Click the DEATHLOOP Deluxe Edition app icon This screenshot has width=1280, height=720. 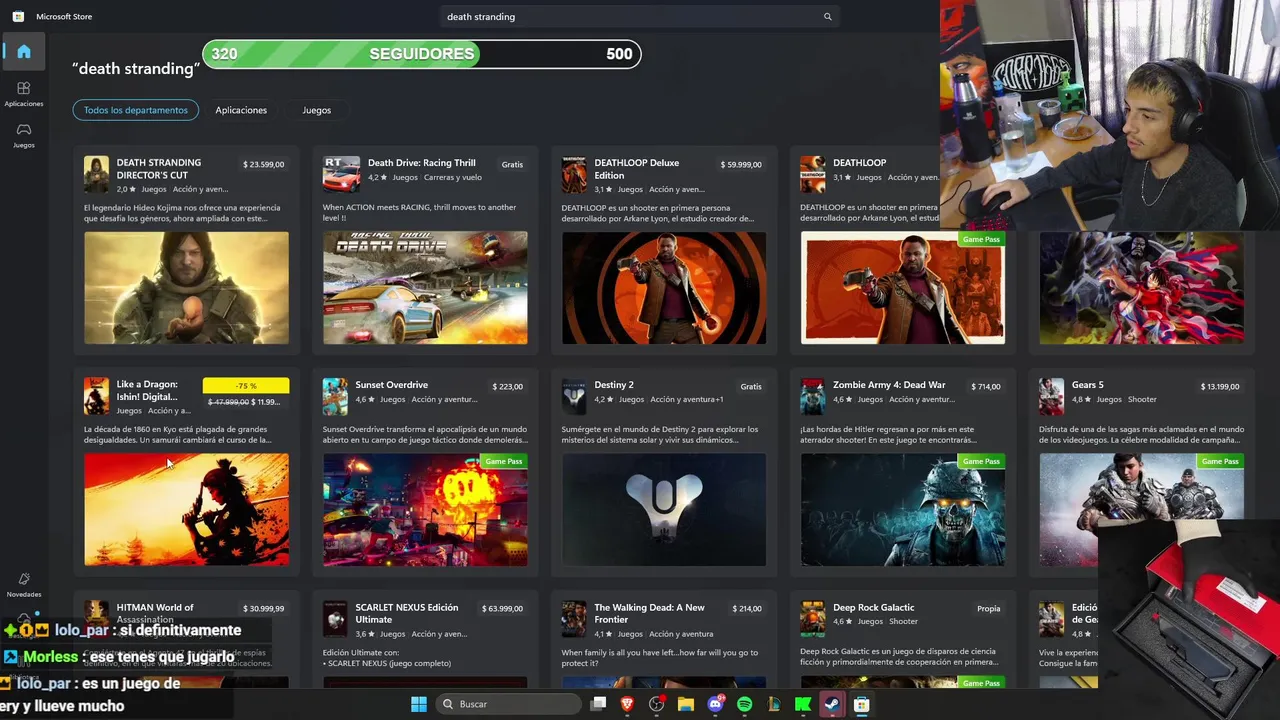click(574, 174)
